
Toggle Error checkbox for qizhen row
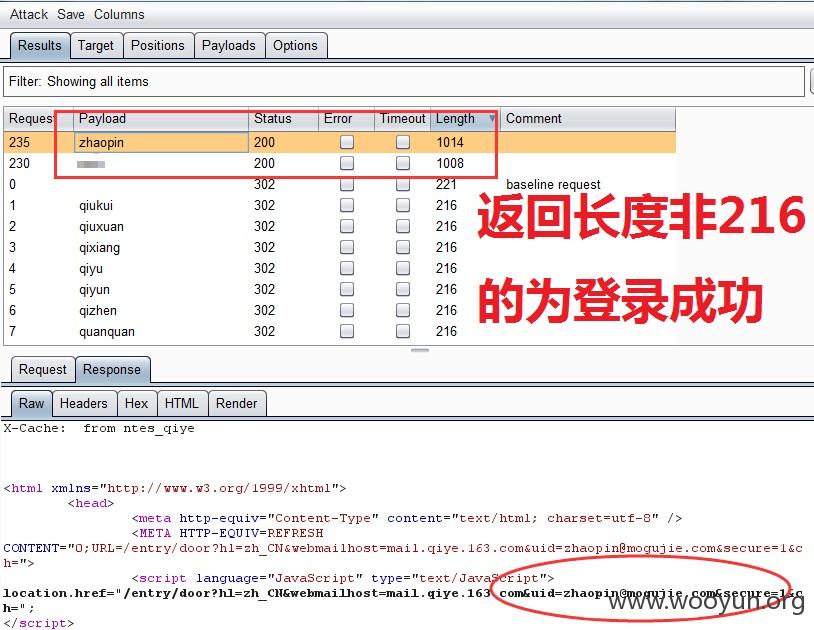pos(347,310)
